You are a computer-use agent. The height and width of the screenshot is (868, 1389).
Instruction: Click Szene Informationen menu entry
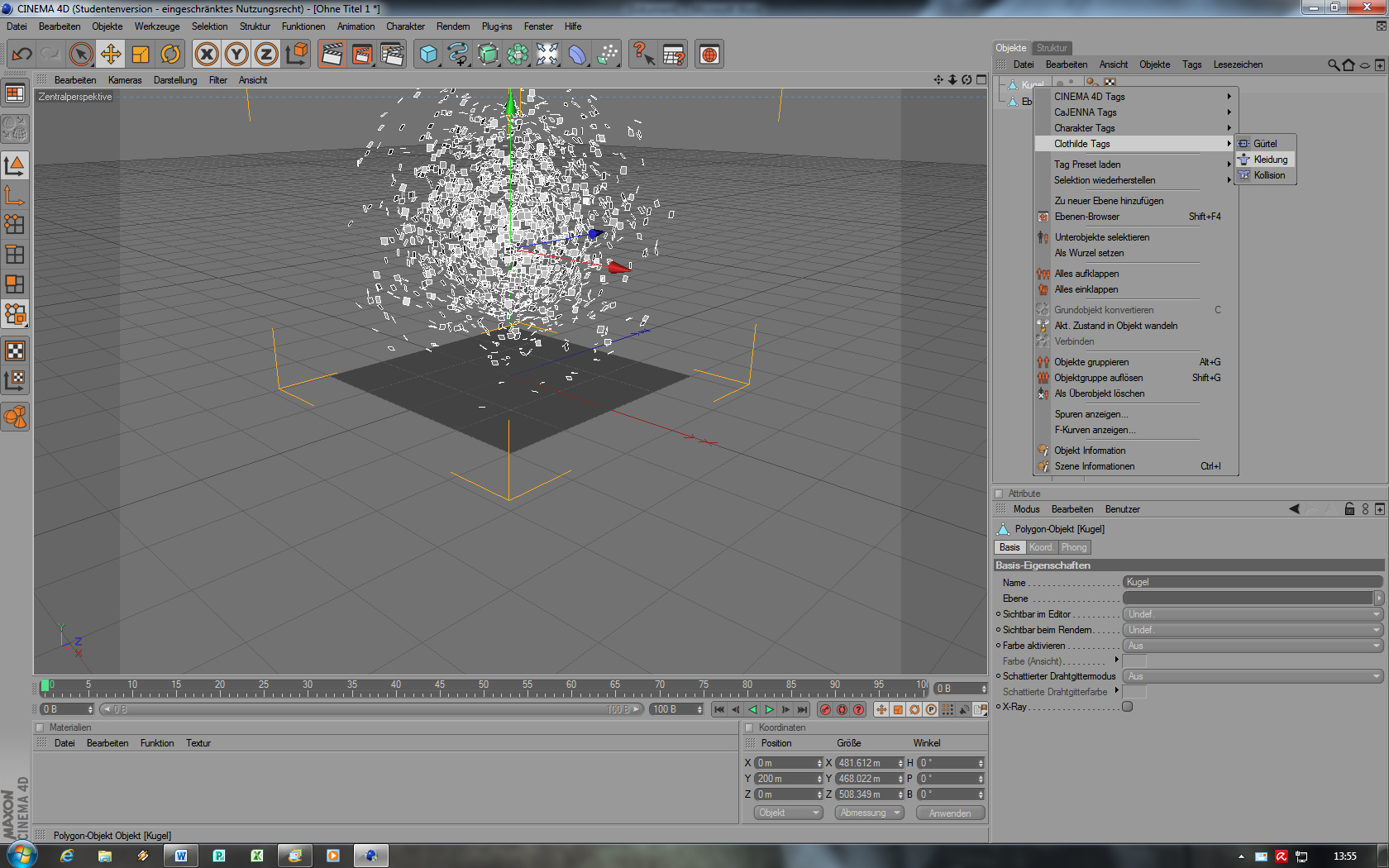(1136, 466)
